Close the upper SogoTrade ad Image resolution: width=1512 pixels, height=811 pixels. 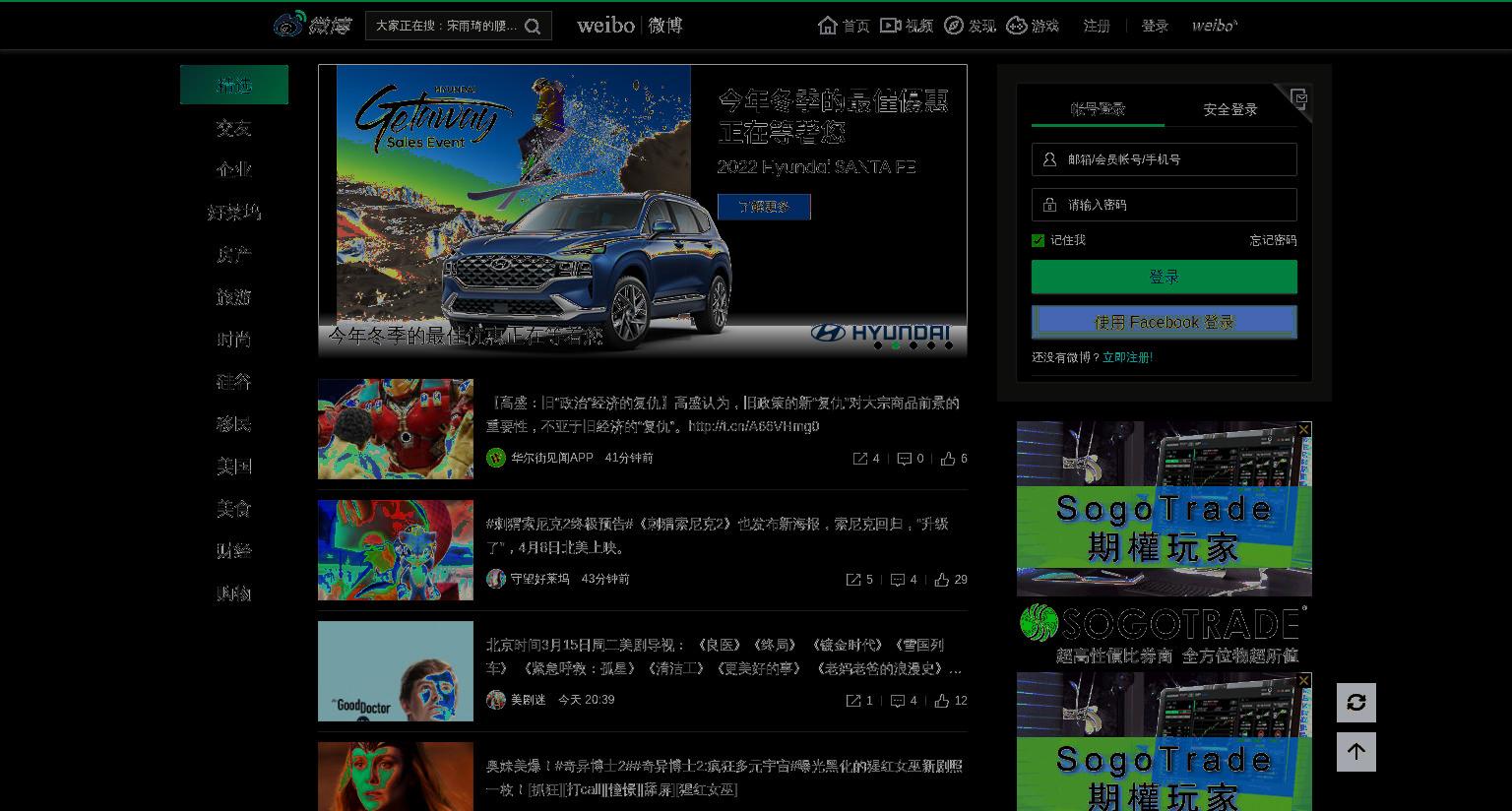pyautogui.click(x=1304, y=429)
